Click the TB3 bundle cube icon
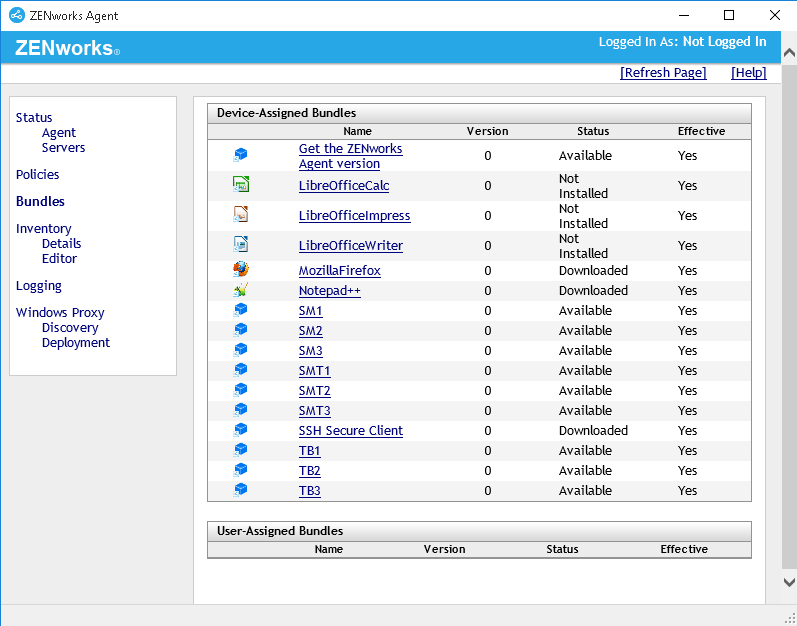Screen dimensions: 797x626 (x=240, y=490)
